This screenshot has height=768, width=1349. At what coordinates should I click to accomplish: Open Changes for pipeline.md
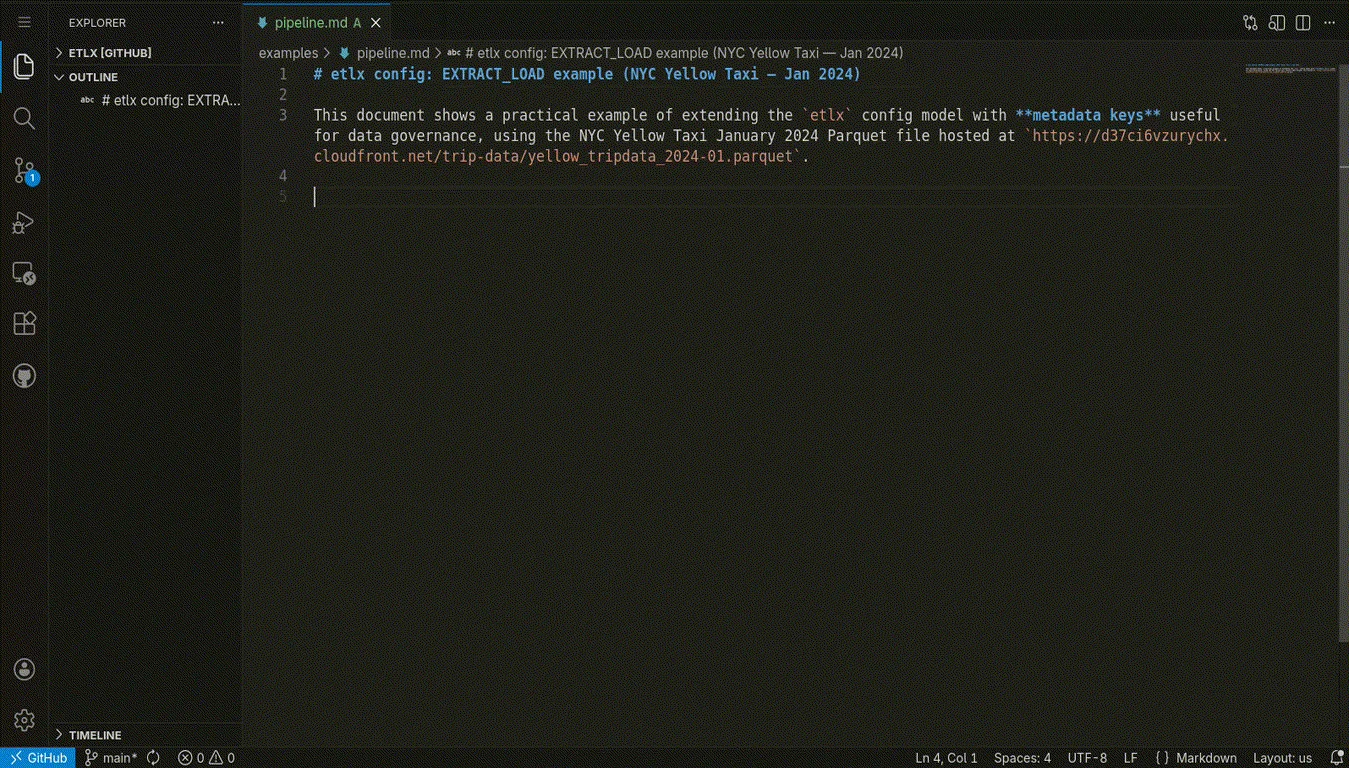[1249, 22]
